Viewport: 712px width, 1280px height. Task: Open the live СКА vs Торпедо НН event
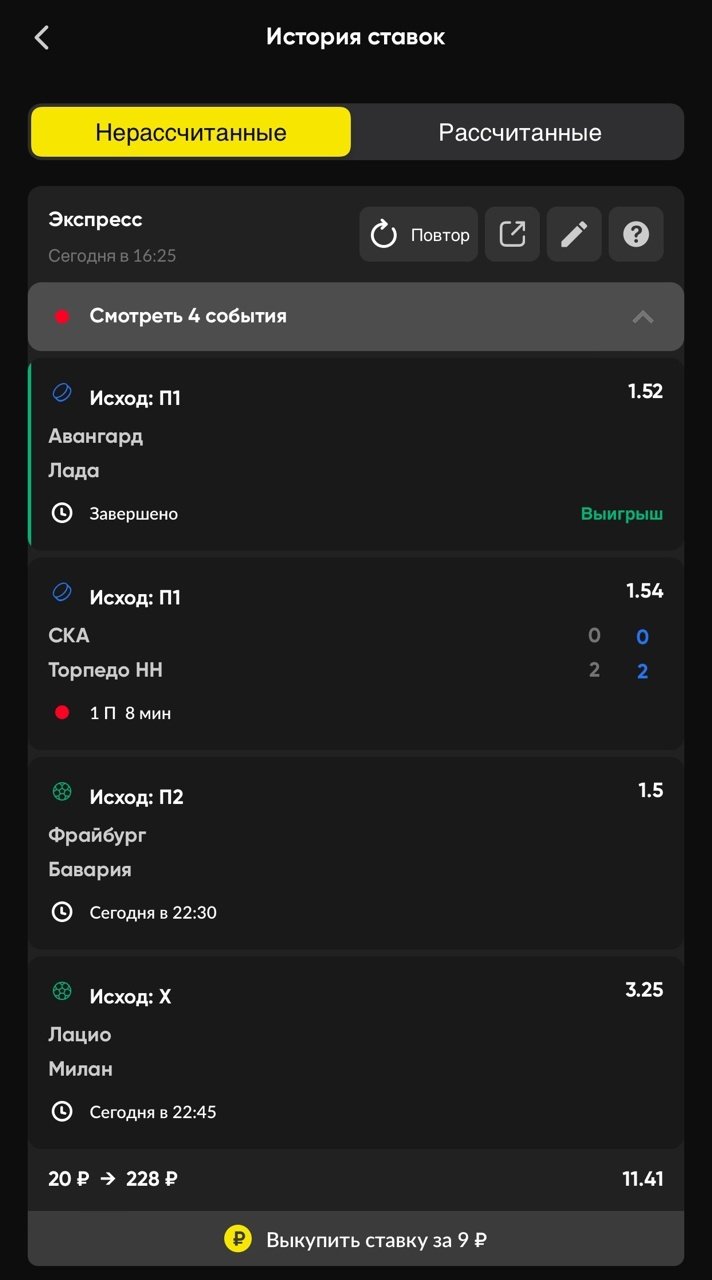pos(300,654)
